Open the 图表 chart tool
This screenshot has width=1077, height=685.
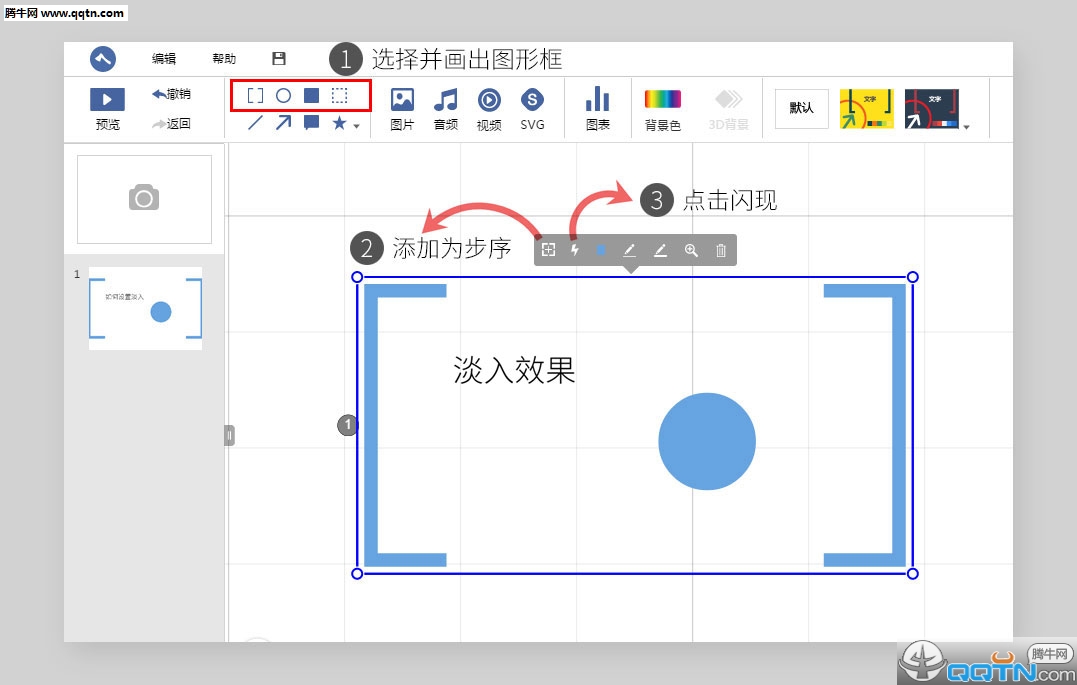tap(597, 108)
